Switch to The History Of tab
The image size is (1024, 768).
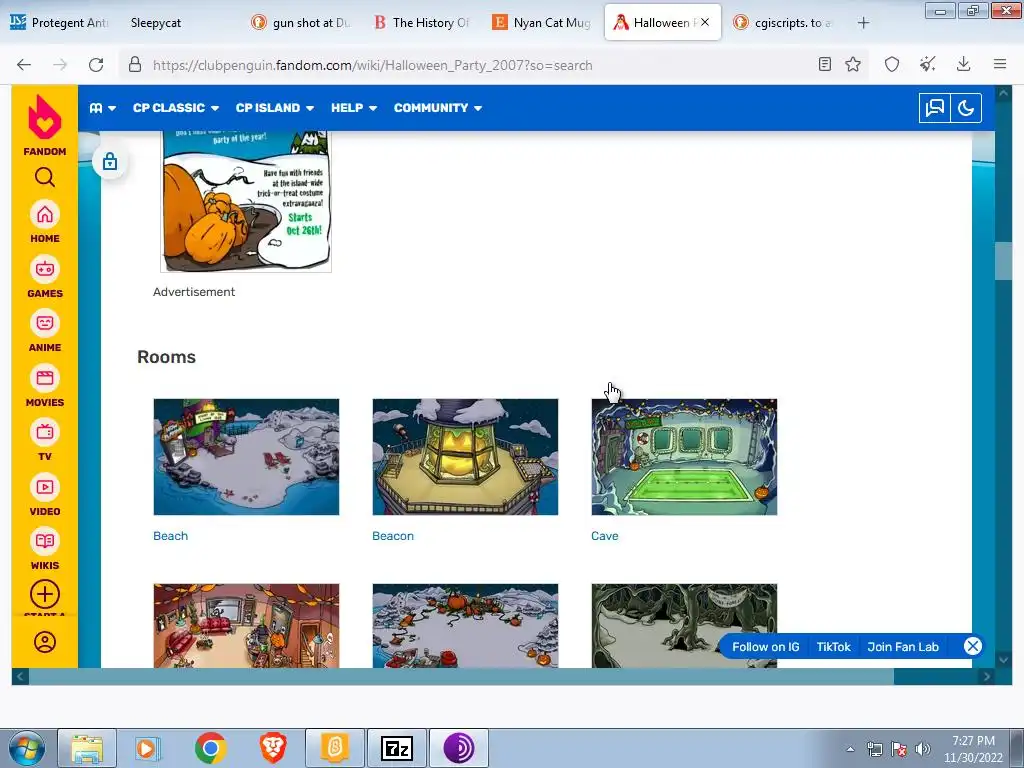tap(422, 23)
